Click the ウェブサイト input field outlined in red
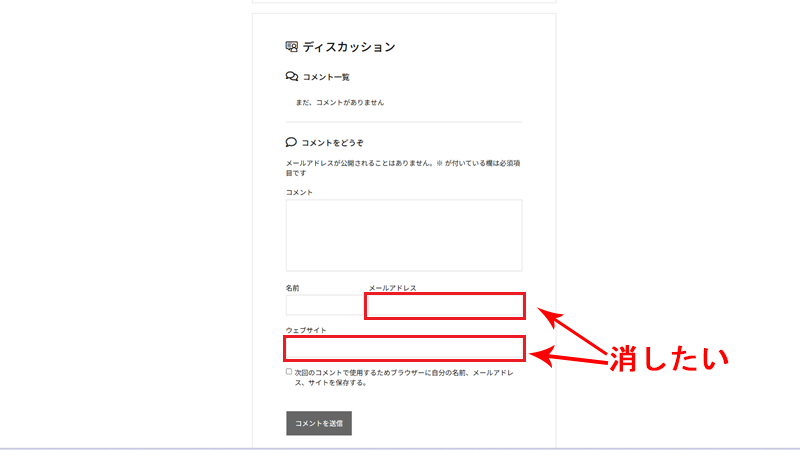Image resolution: width=800 pixels, height=450 pixels. coord(404,348)
